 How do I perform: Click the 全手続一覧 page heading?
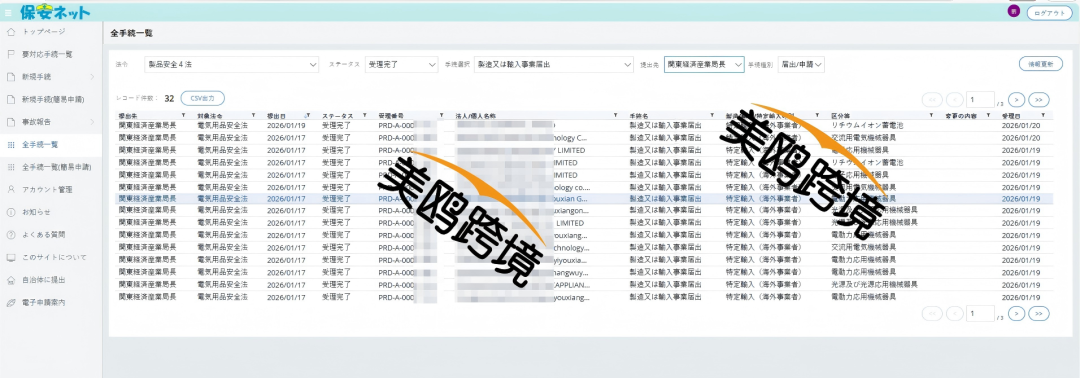[132, 32]
